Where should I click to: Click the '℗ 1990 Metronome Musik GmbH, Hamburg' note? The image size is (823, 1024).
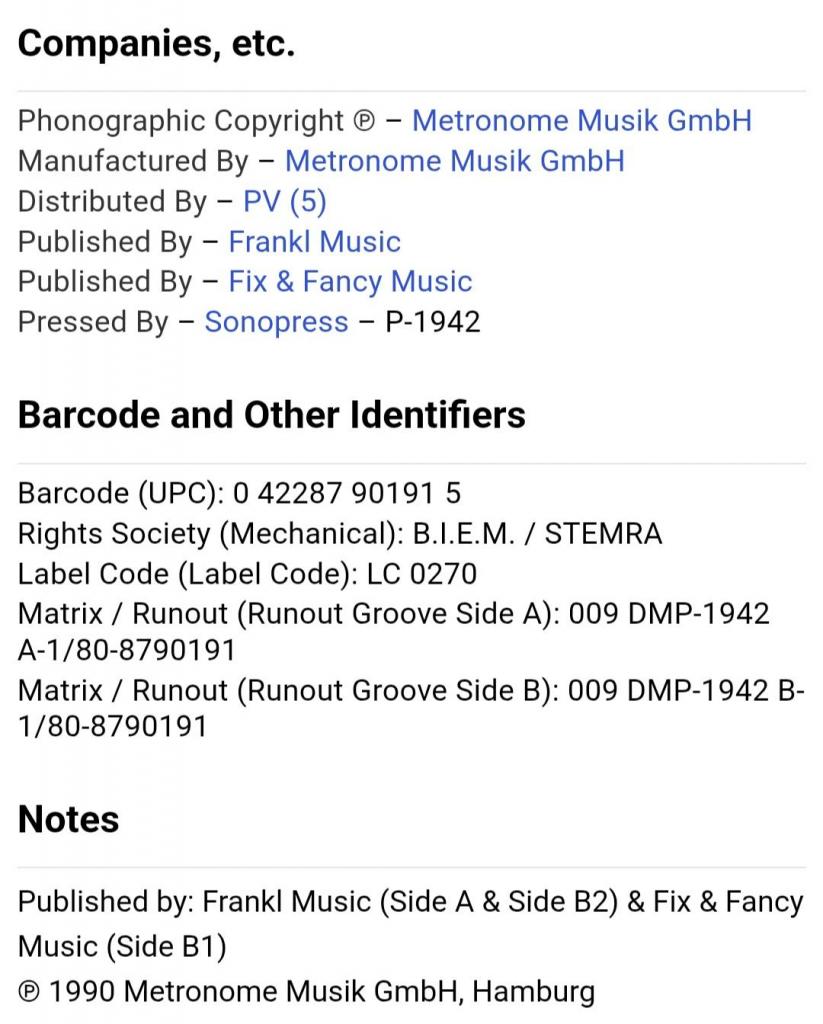coord(306,991)
